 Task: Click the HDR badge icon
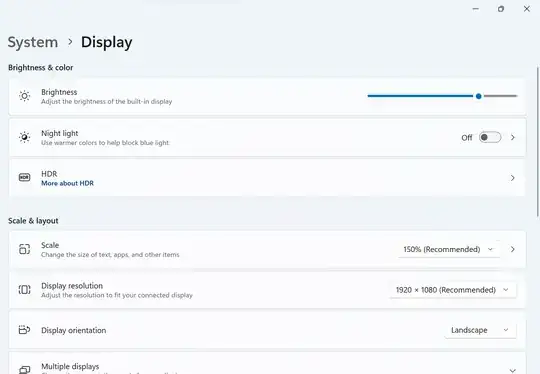(24, 177)
